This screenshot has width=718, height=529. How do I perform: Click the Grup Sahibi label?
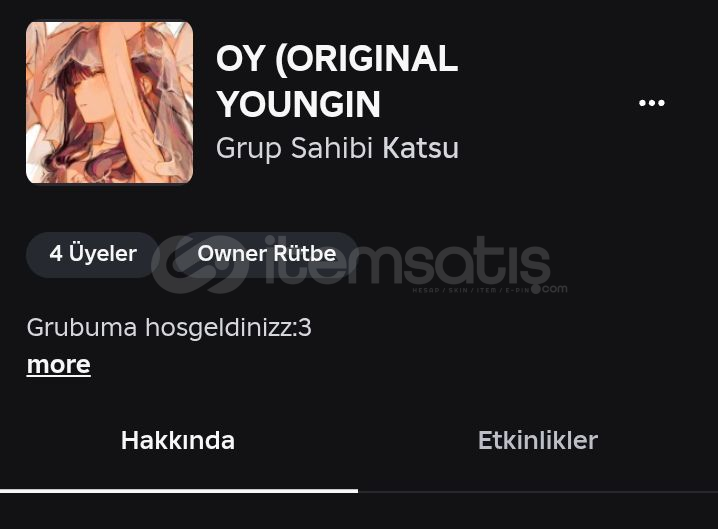pyautogui.click(x=294, y=148)
